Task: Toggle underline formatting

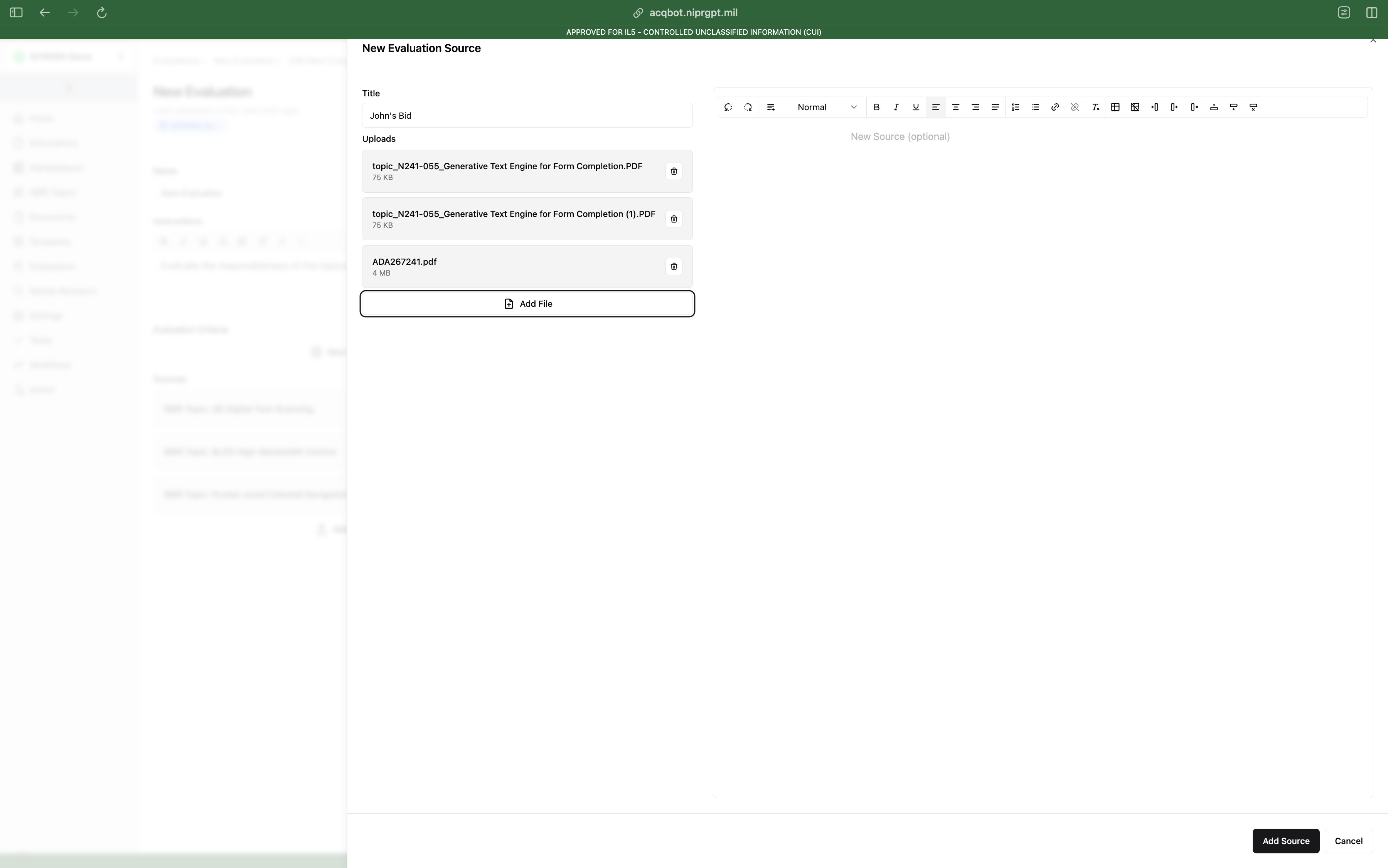Action: (916, 108)
